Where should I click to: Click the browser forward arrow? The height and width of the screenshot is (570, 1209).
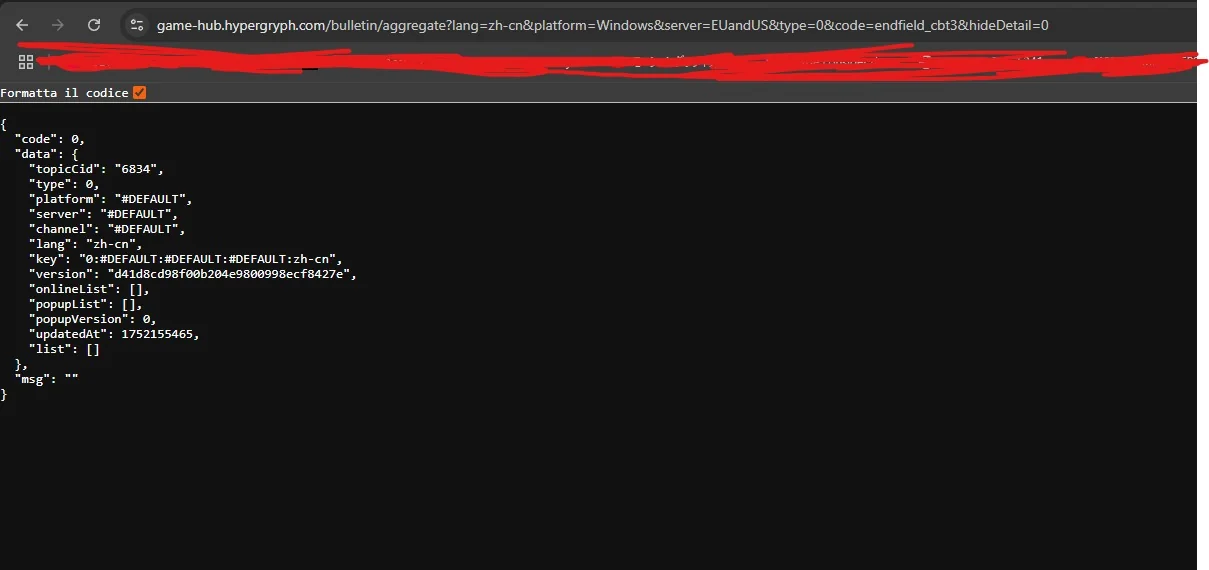tap(58, 25)
